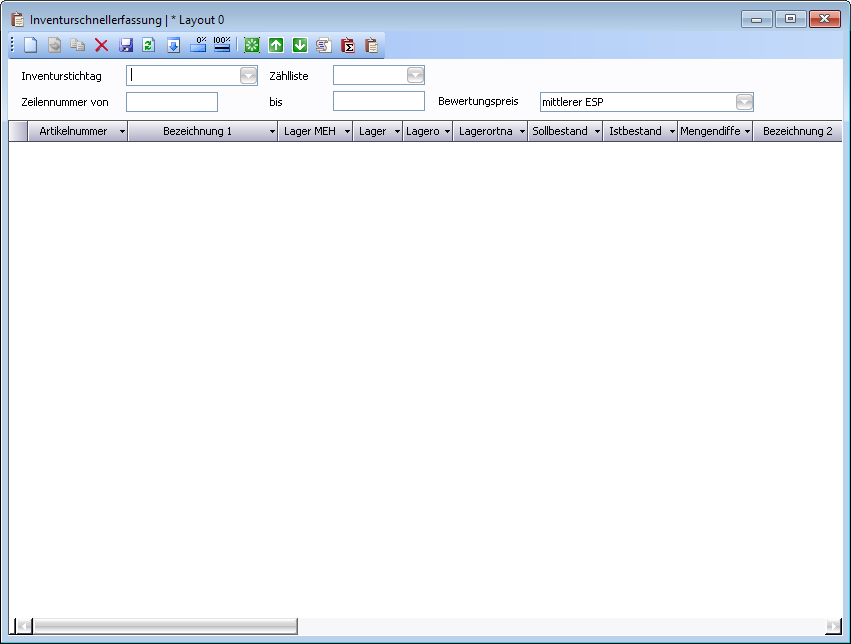Open the Inventurstichtag dropdown
851x644 pixels.
(248, 76)
